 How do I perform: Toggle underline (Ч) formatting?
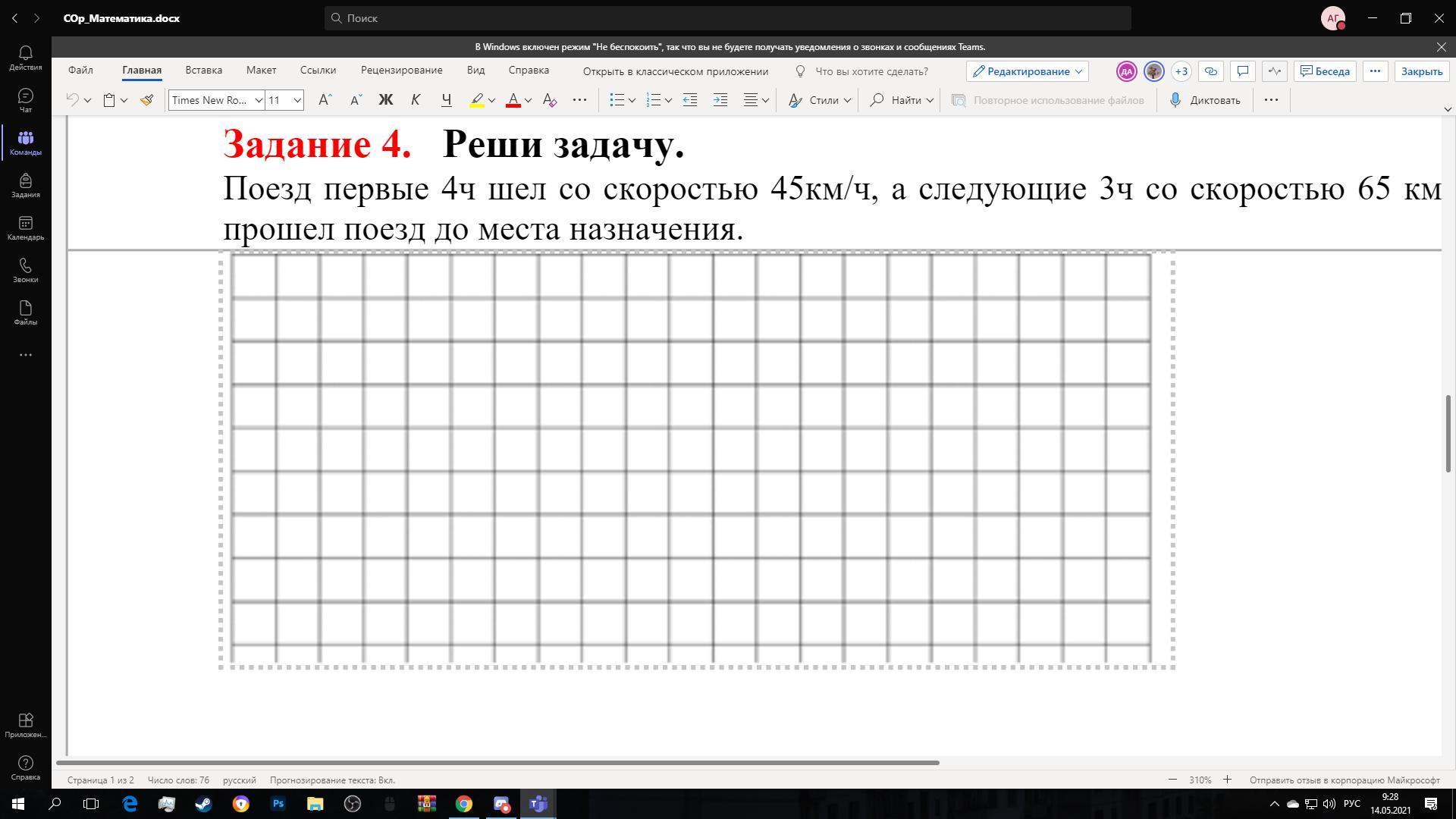[446, 100]
